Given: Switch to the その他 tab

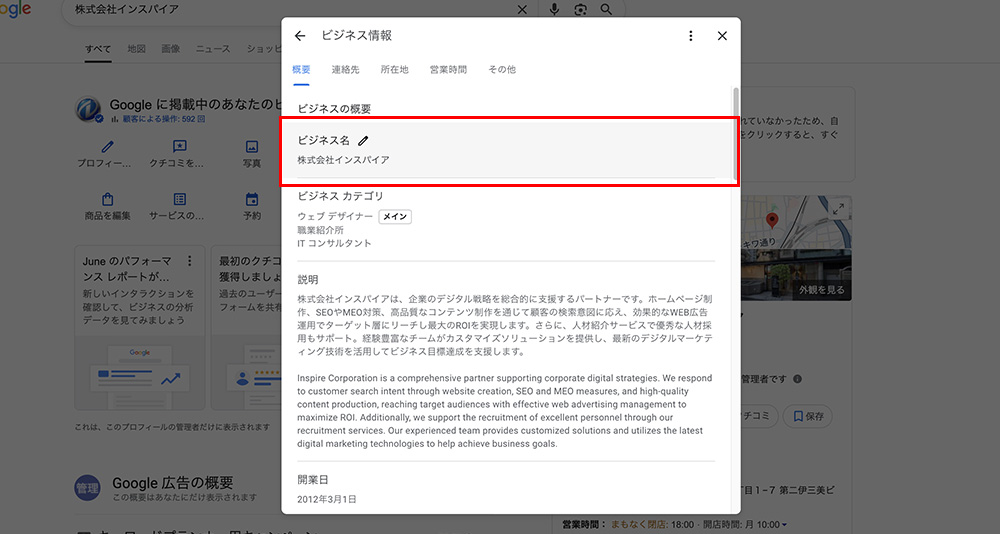Looking at the screenshot, I should [502, 70].
